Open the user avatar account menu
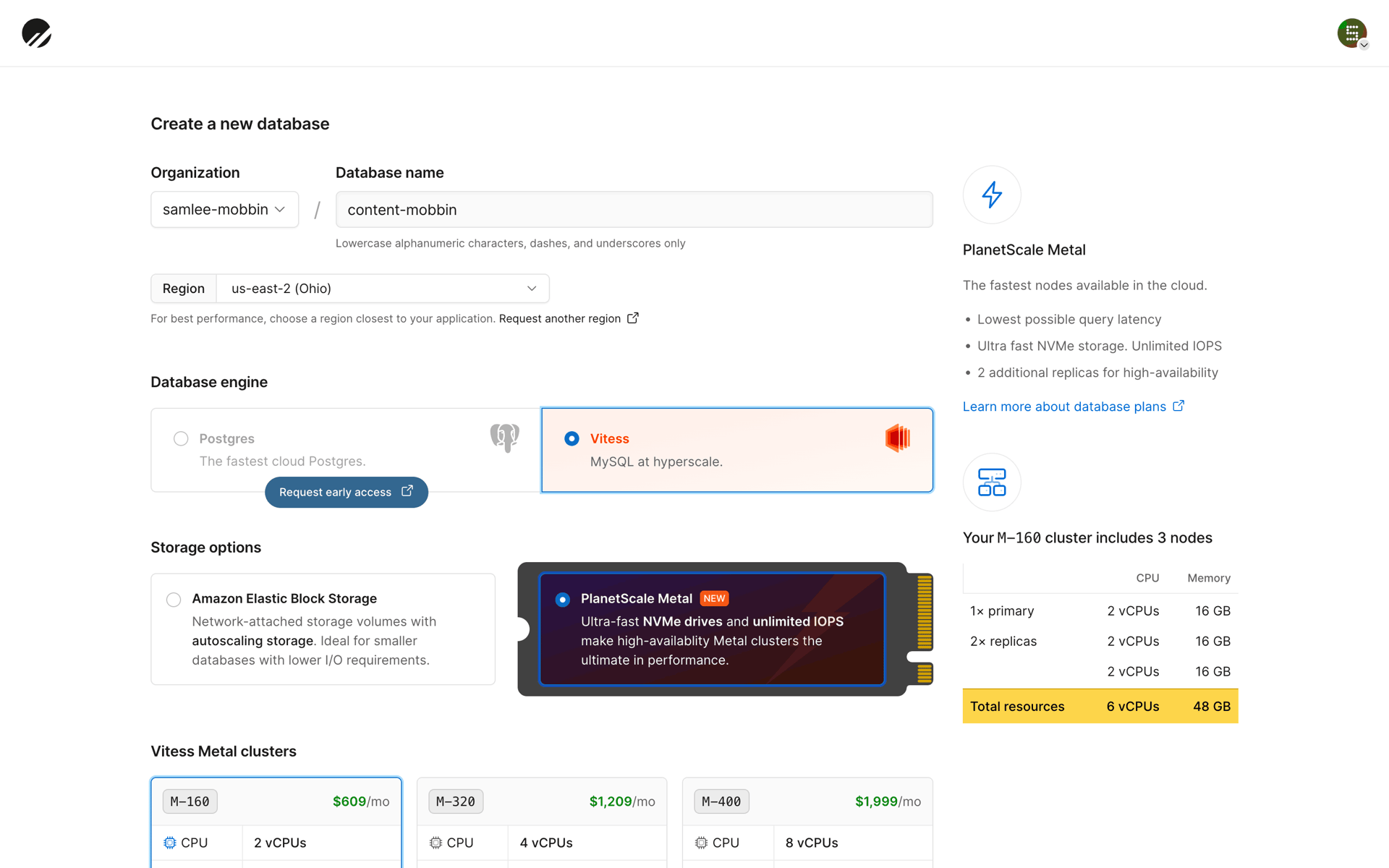 (1351, 33)
